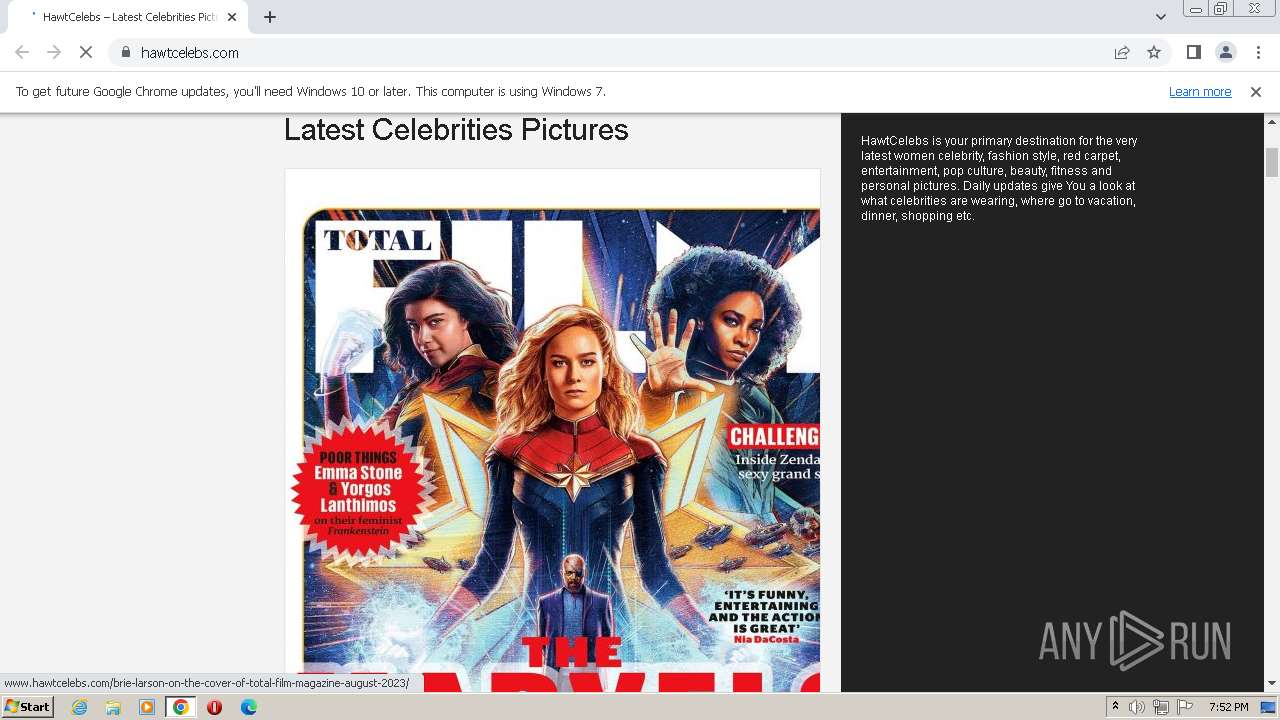This screenshot has height=720, width=1280.
Task: Click the Latest Celebrities Pictures heading
Action: (456, 130)
